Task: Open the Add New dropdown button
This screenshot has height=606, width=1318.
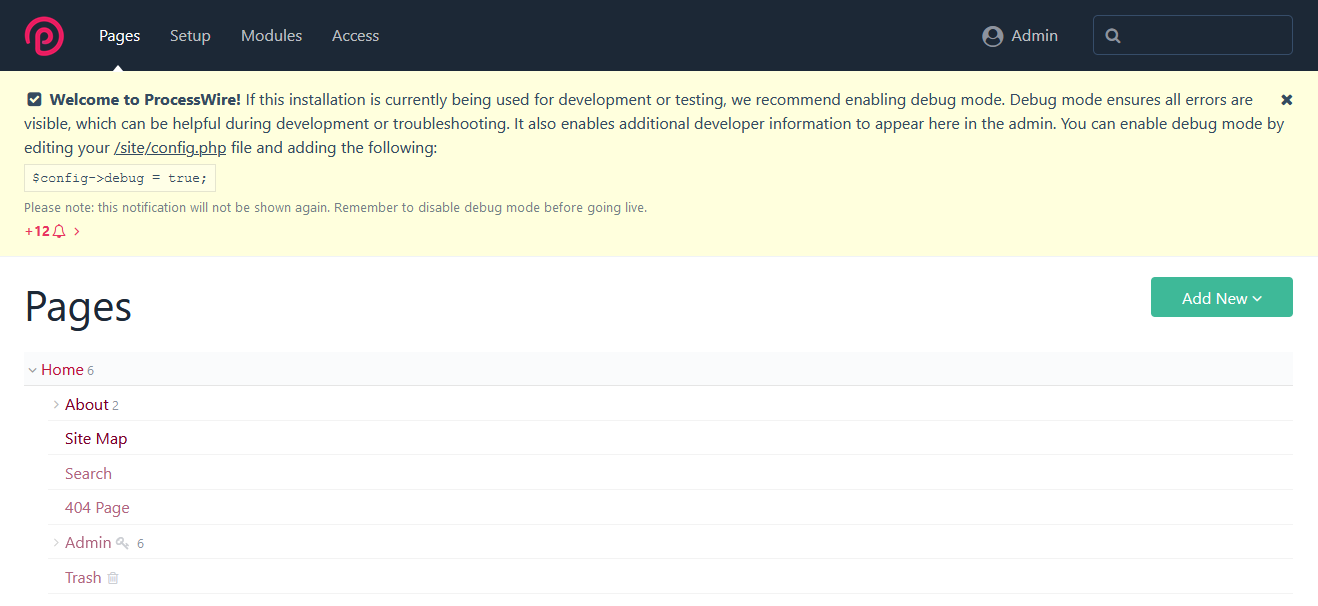Action: [x=1221, y=298]
